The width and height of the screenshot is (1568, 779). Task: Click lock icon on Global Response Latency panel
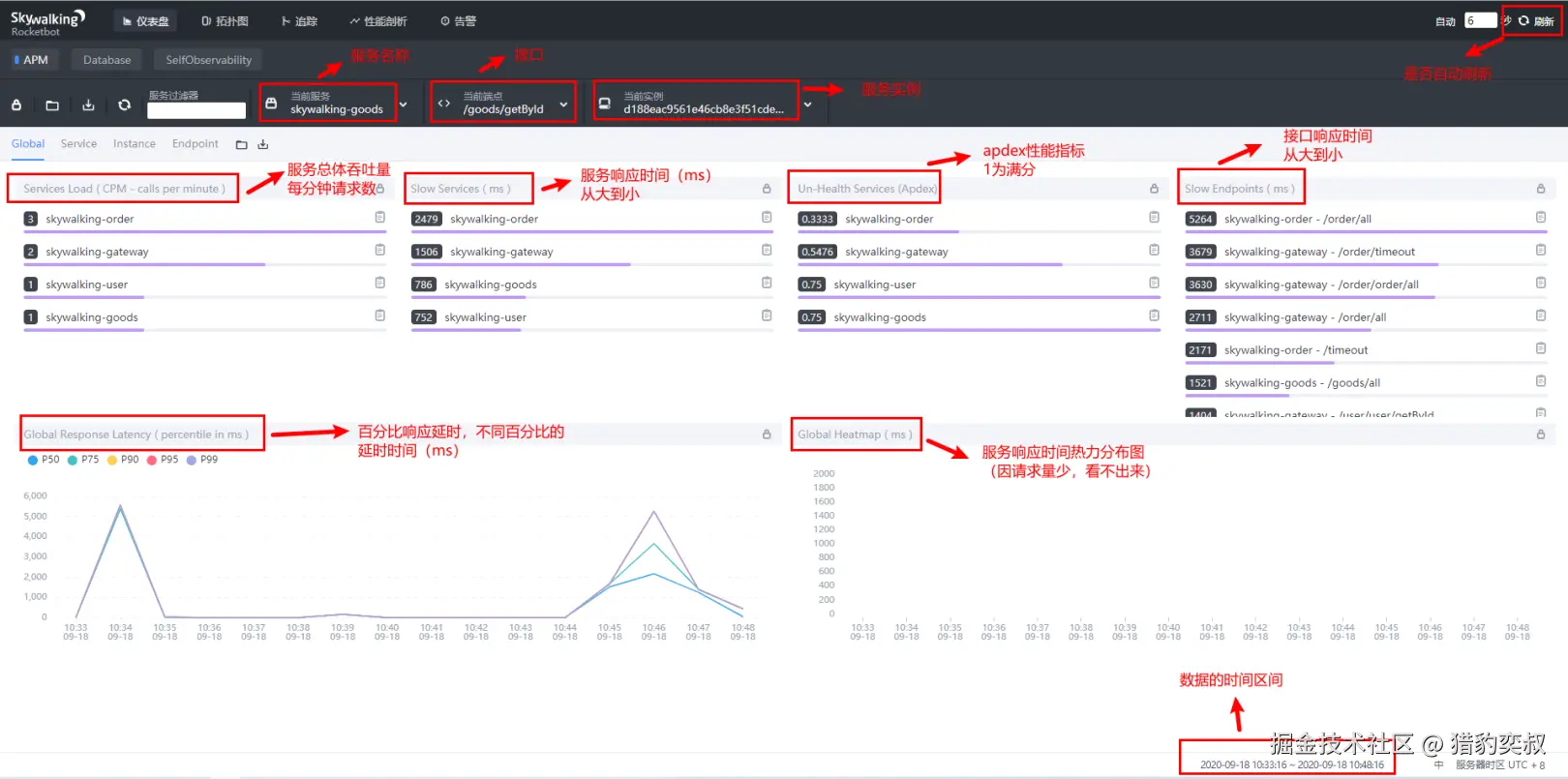[x=767, y=434]
